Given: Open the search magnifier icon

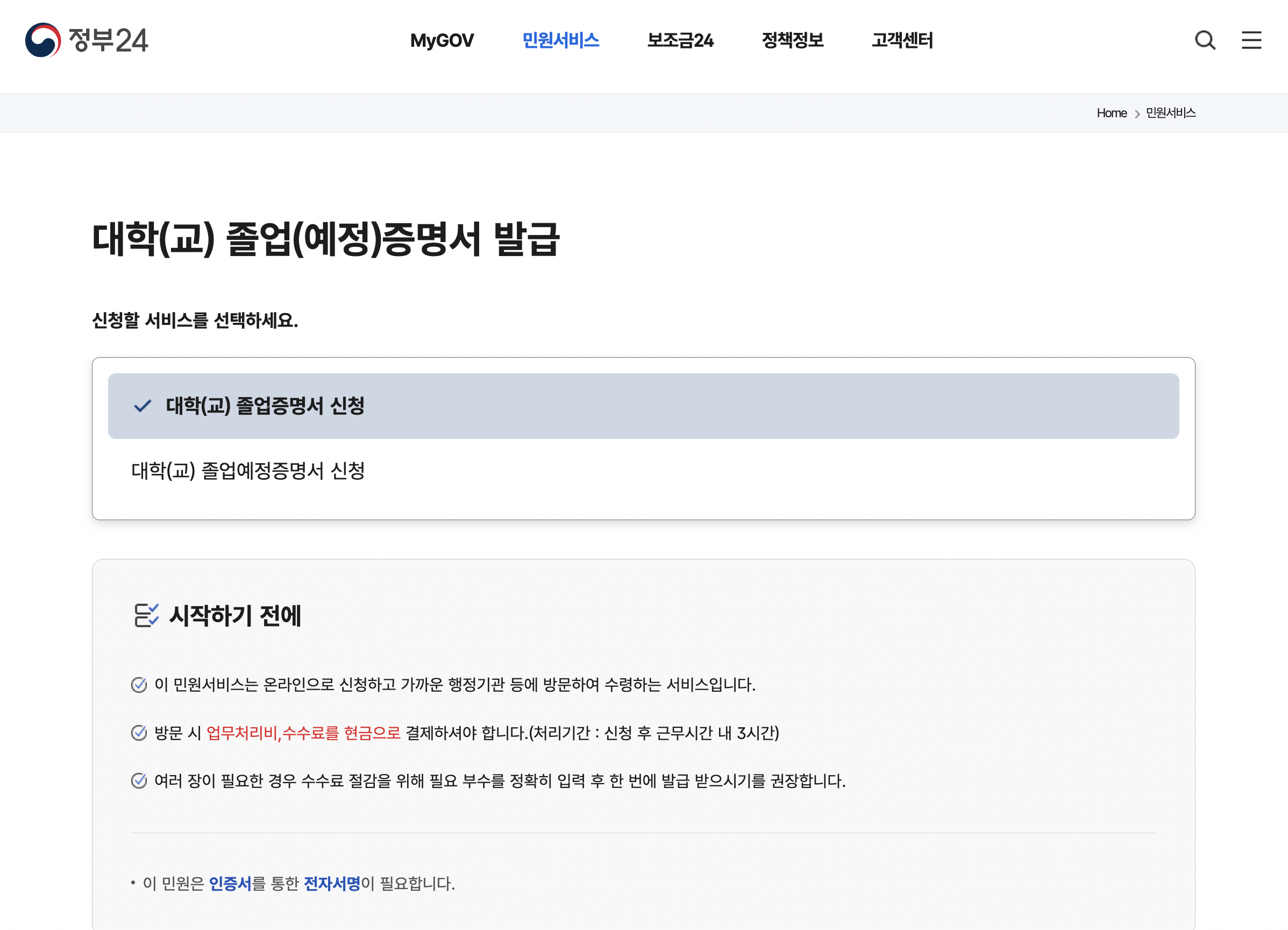Looking at the screenshot, I should 1205,40.
